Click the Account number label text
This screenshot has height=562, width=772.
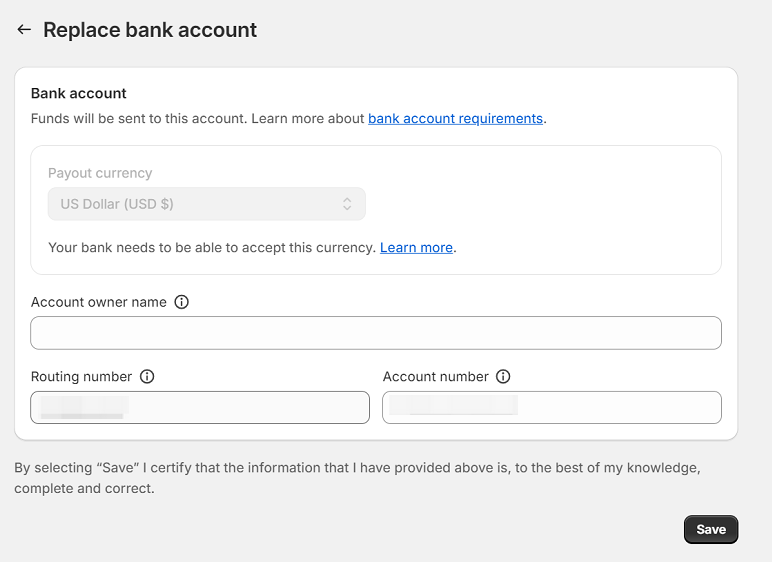[436, 377]
